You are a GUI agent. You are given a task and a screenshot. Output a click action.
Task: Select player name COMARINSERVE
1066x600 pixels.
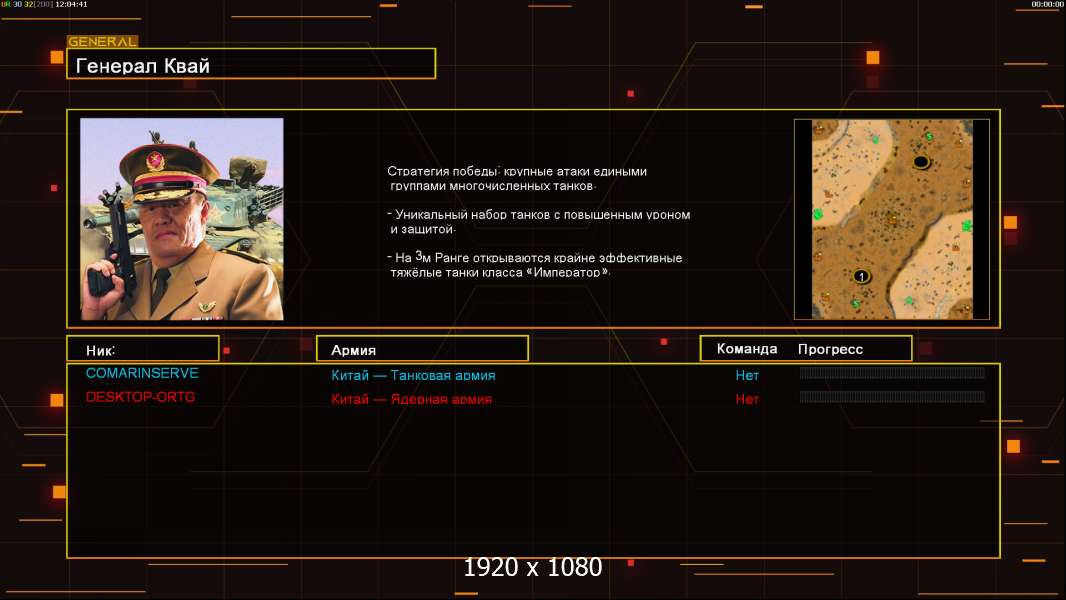point(142,373)
